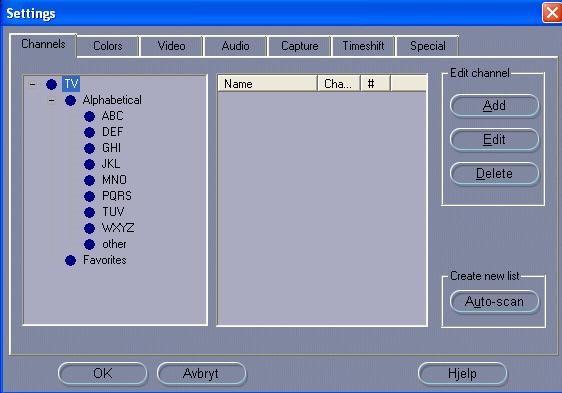Select the WXYZ channel group

point(118,228)
